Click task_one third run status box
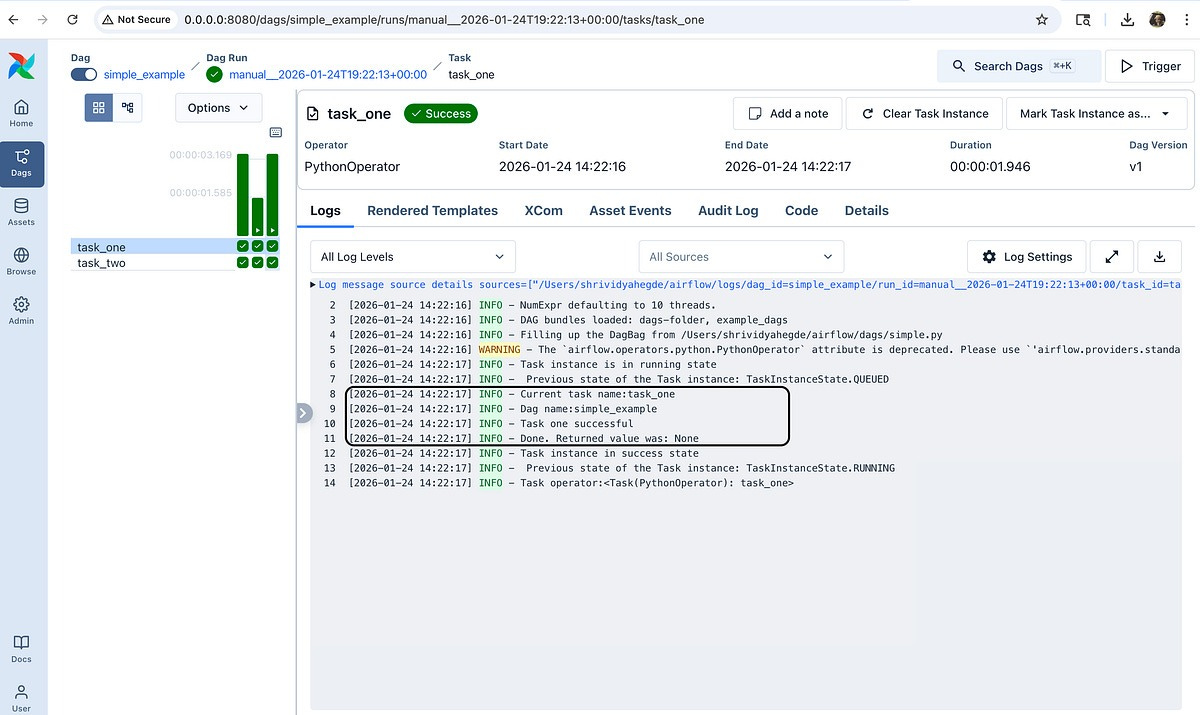Viewport: 1200px width, 715px height. pyautogui.click(x=272, y=246)
